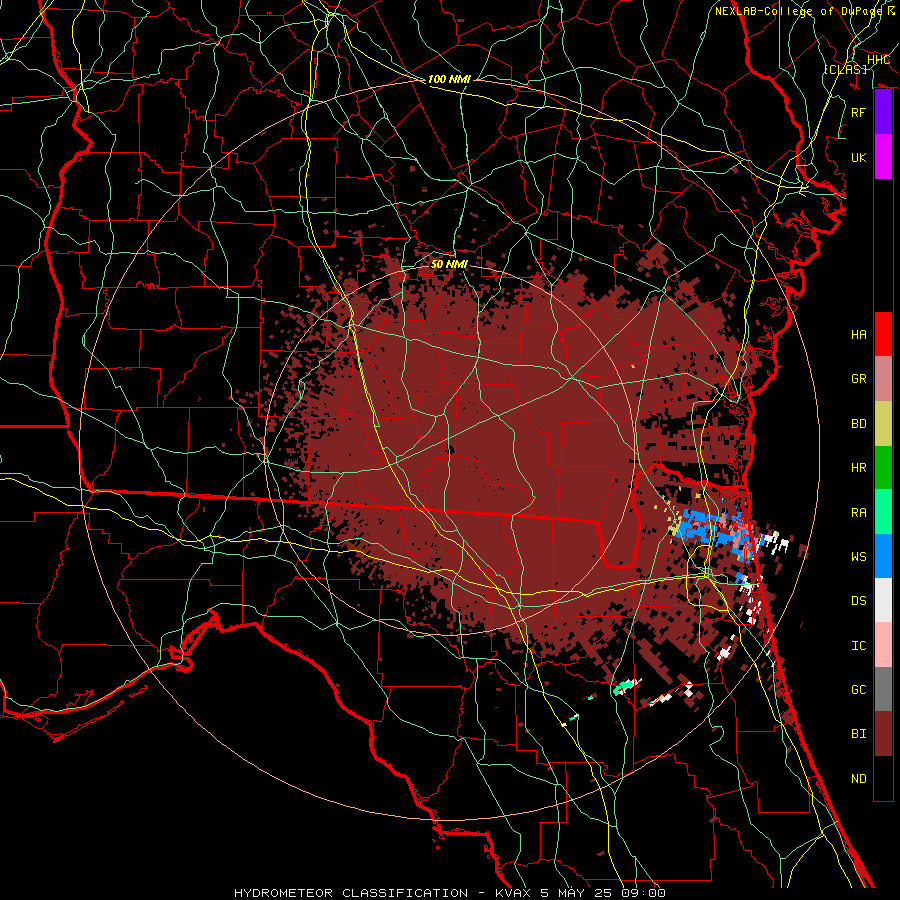Click the HA red legend swatch
Image resolution: width=900 pixels, height=900 pixels.
883,334
